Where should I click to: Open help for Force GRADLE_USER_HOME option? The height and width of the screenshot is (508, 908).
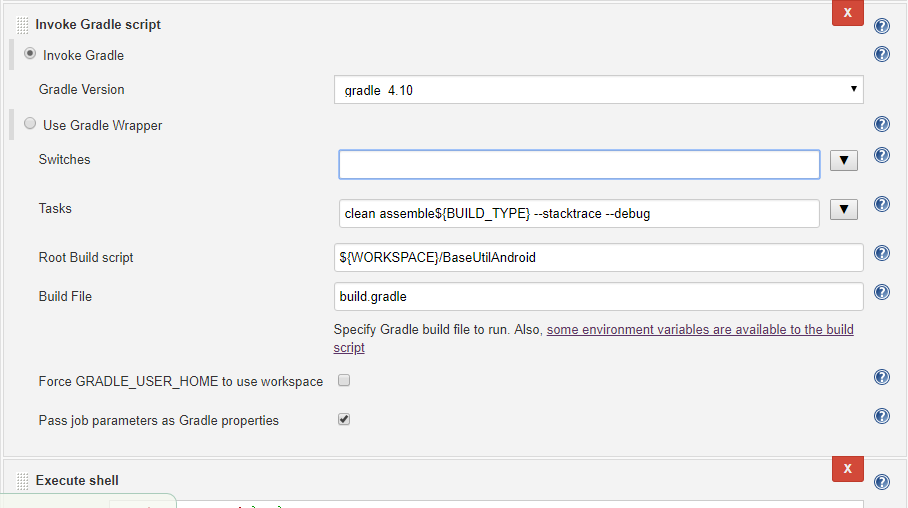[x=881, y=377]
